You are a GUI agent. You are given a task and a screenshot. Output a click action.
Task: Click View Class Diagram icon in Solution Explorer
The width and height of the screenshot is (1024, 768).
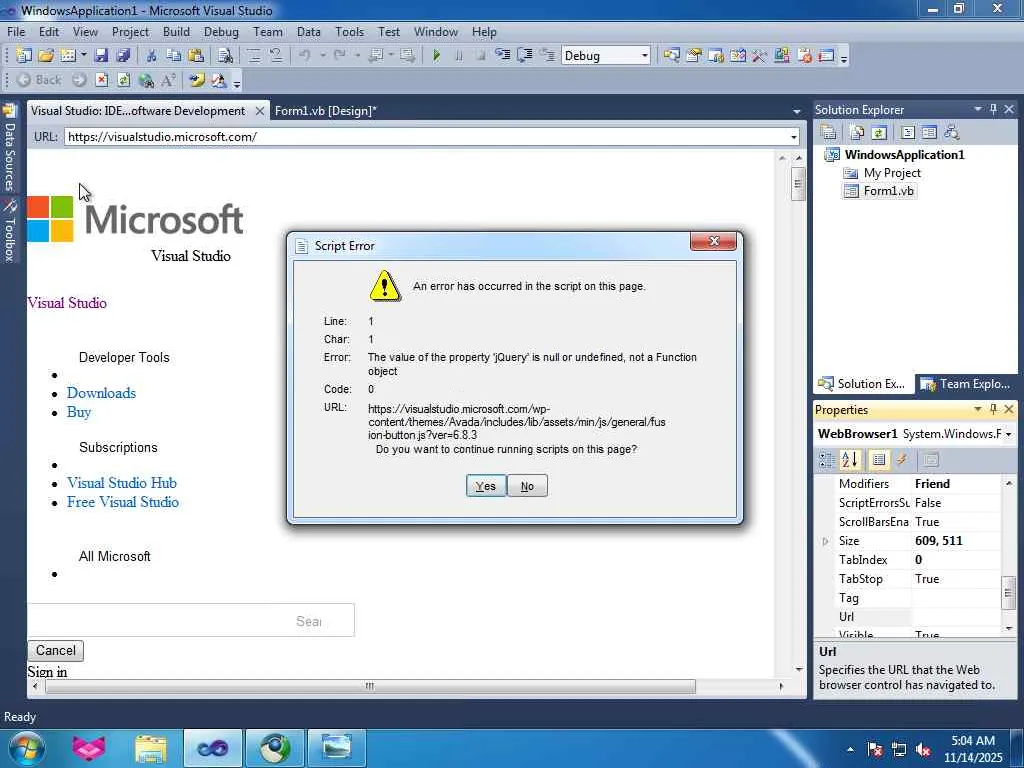[952, 133]
